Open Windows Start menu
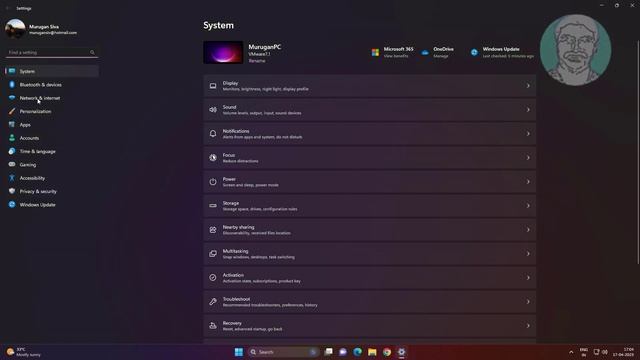Image resolution: width=640 pixels, height=360 pixels. [x=239, y=352]
